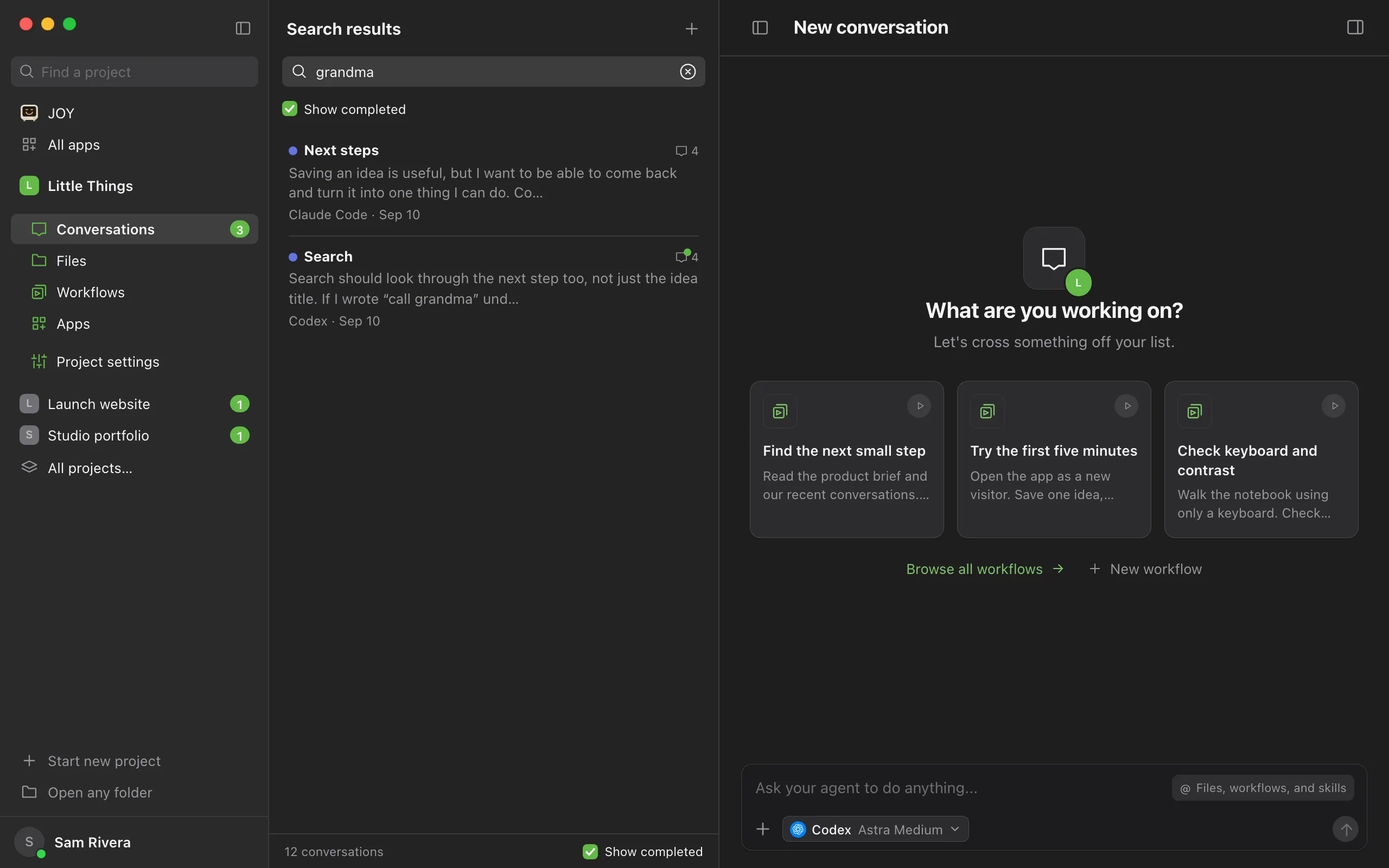
Task: Open Project settings
Action: pyautogui.click(x=135, y=362)
